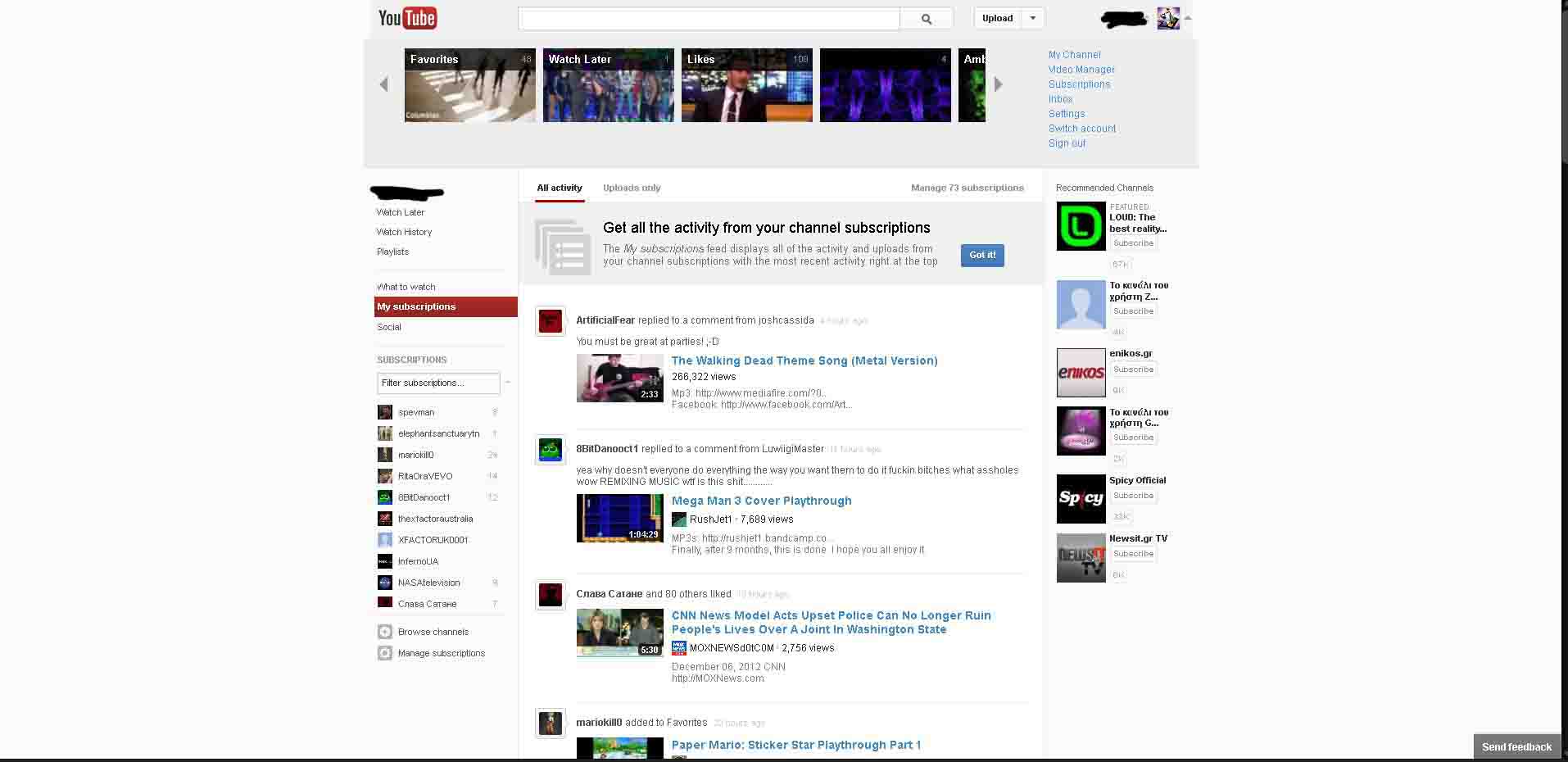
Task: Open My Channel link
Action: tap(1075, 55)
